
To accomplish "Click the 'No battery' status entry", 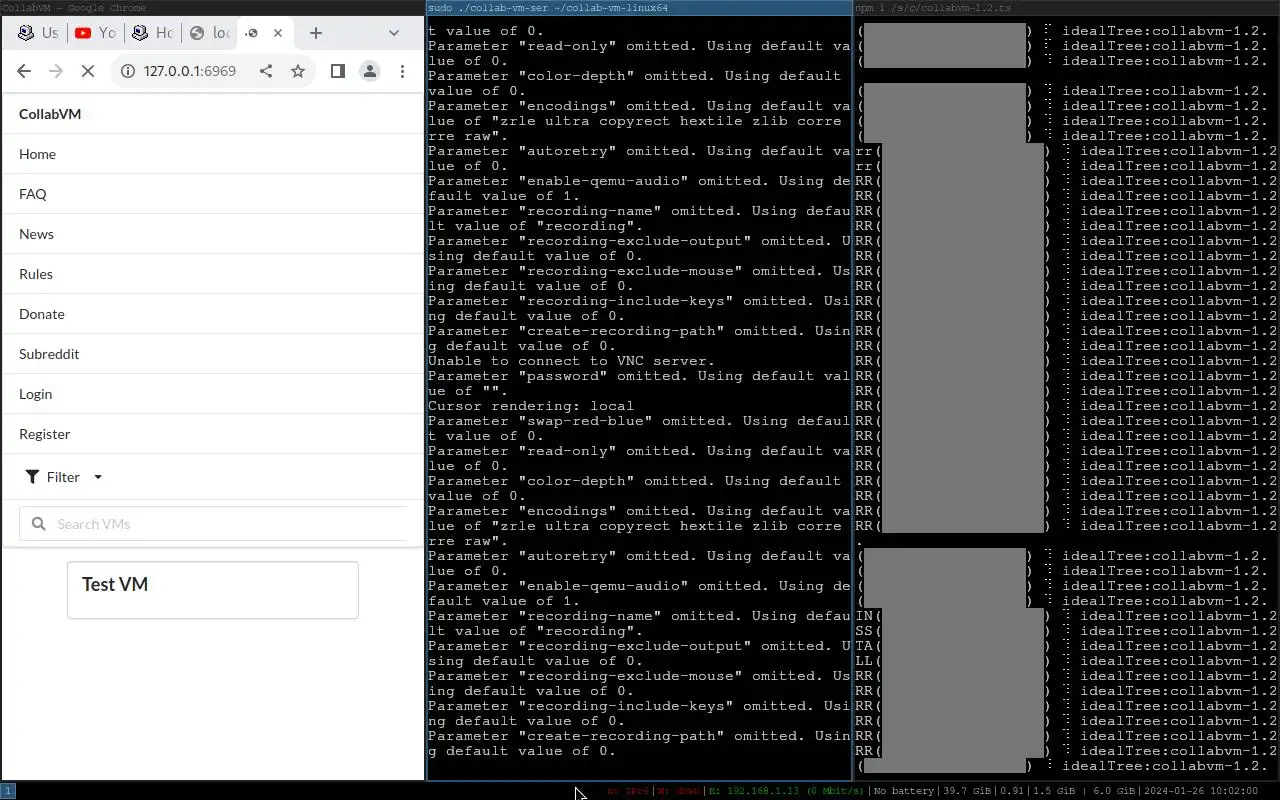I will [x=903, y=791].
